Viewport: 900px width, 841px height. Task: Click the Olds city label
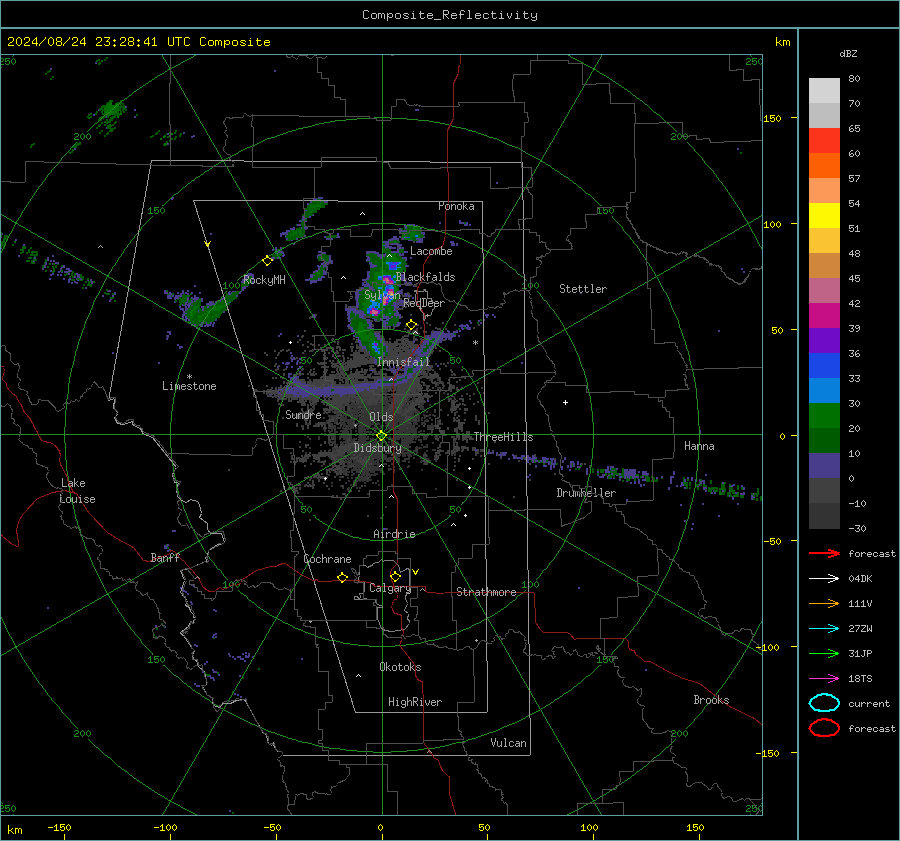tap(381, 417)
